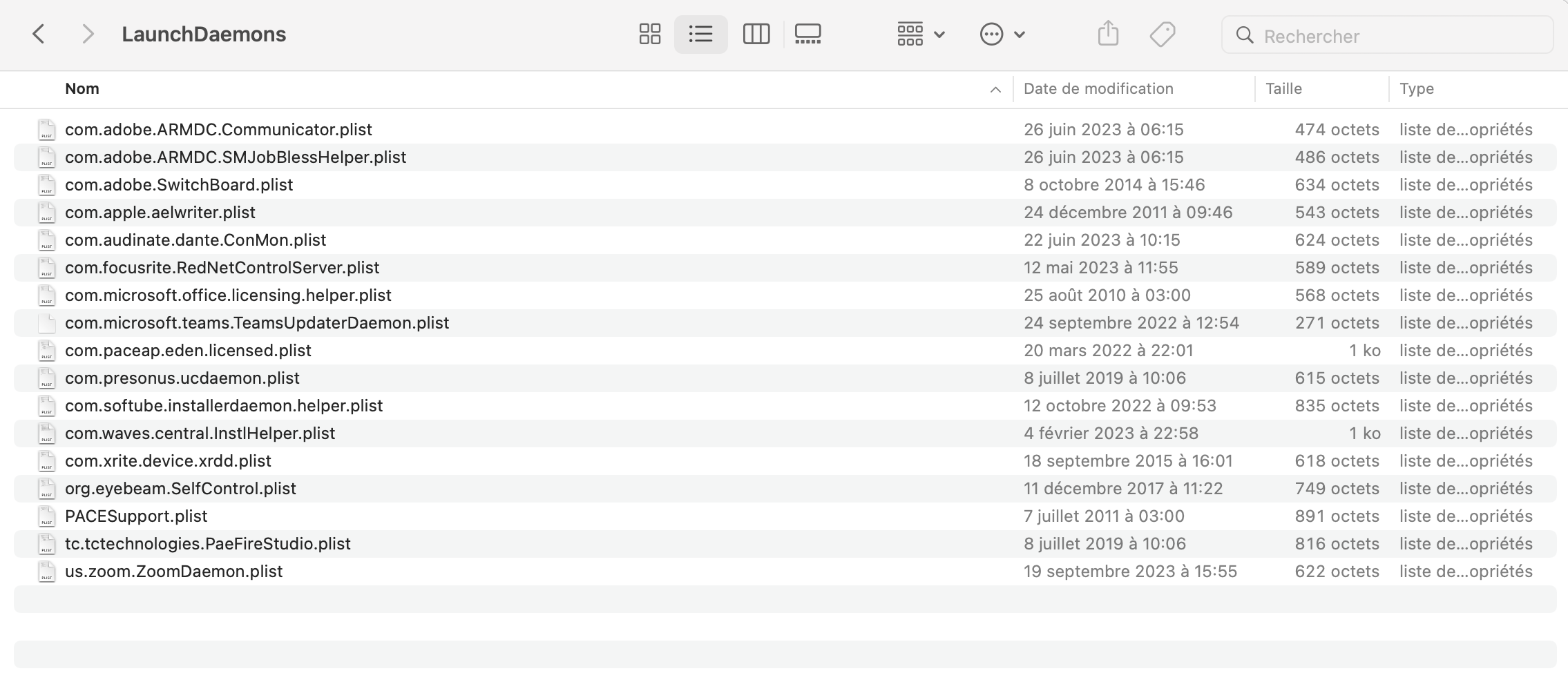This screenshot has height=682, width=1568.
Task: Click the com.apple.aelwriter.plist file icon
Action: click(47, 212)
